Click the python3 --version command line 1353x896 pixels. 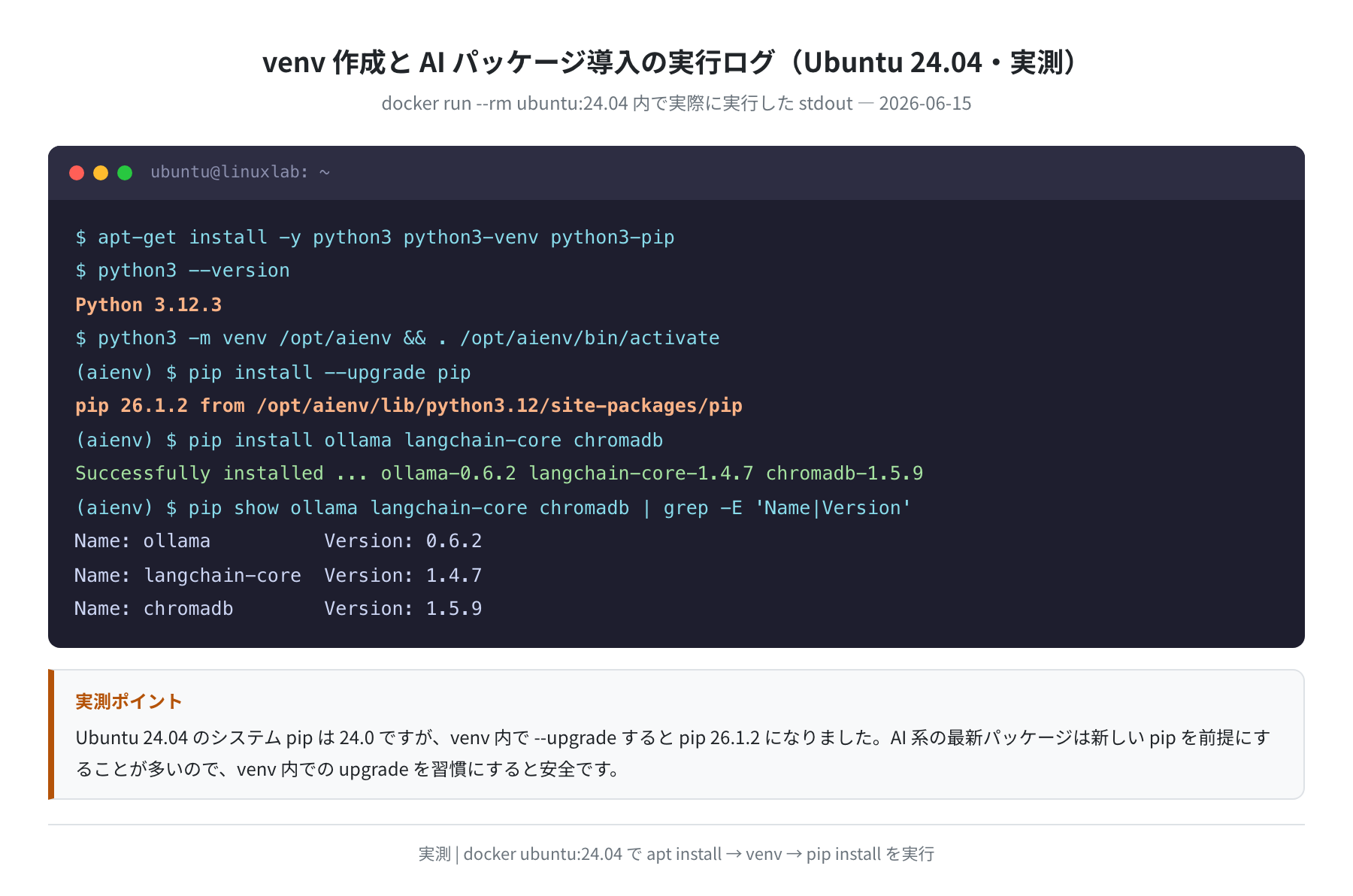coord(183,271)
